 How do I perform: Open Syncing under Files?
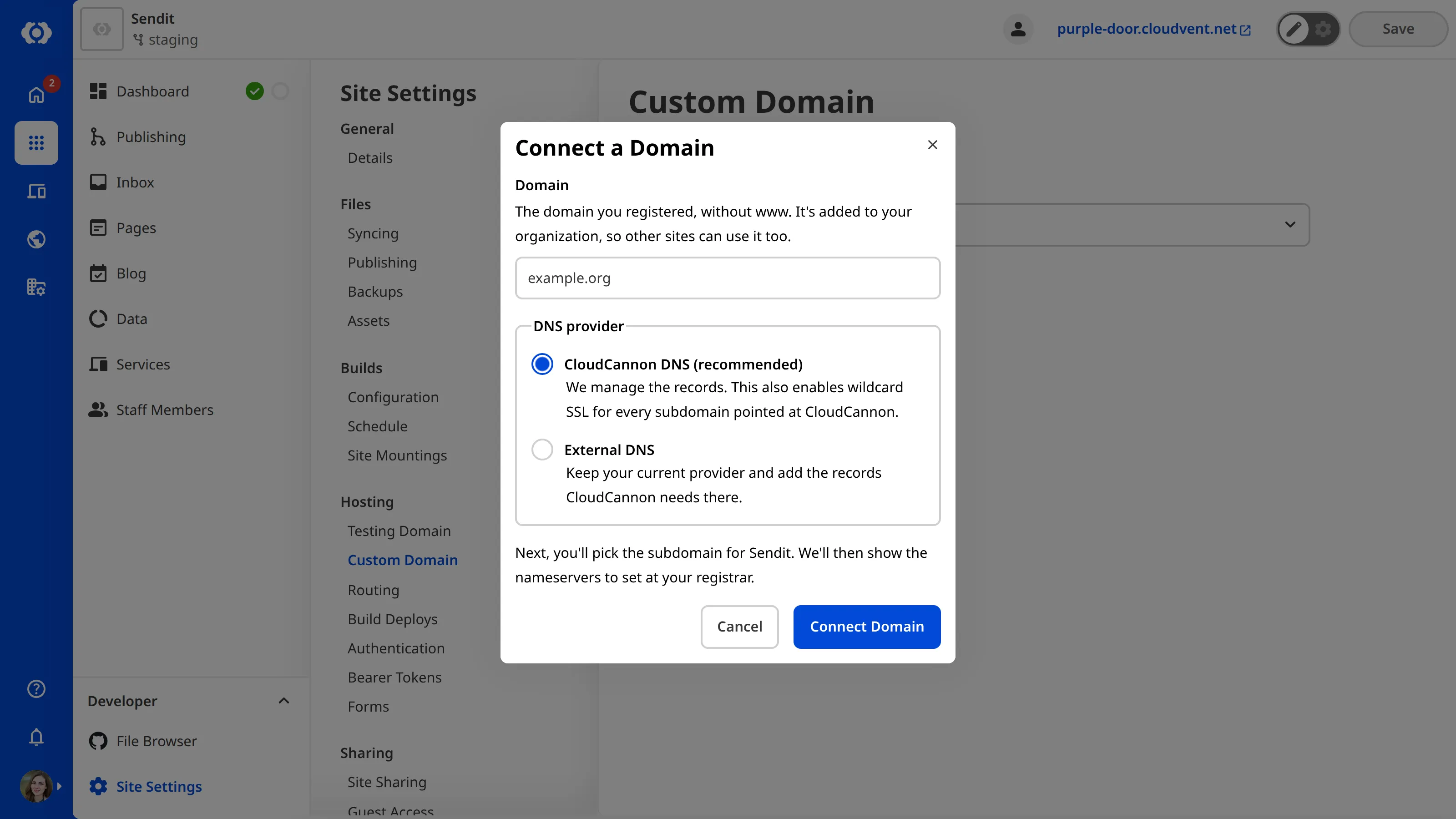[x=373, y=233]
